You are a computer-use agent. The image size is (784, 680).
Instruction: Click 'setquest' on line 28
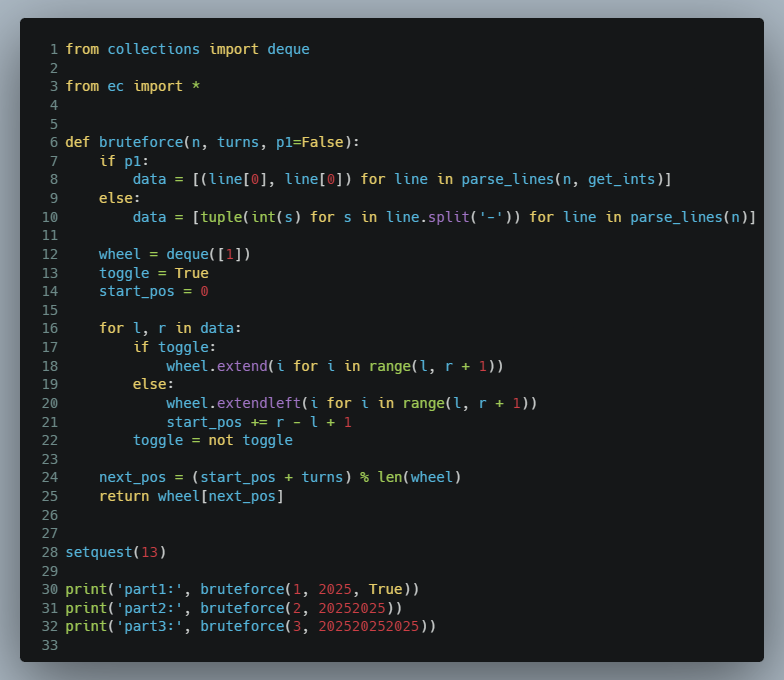[99, 552]
